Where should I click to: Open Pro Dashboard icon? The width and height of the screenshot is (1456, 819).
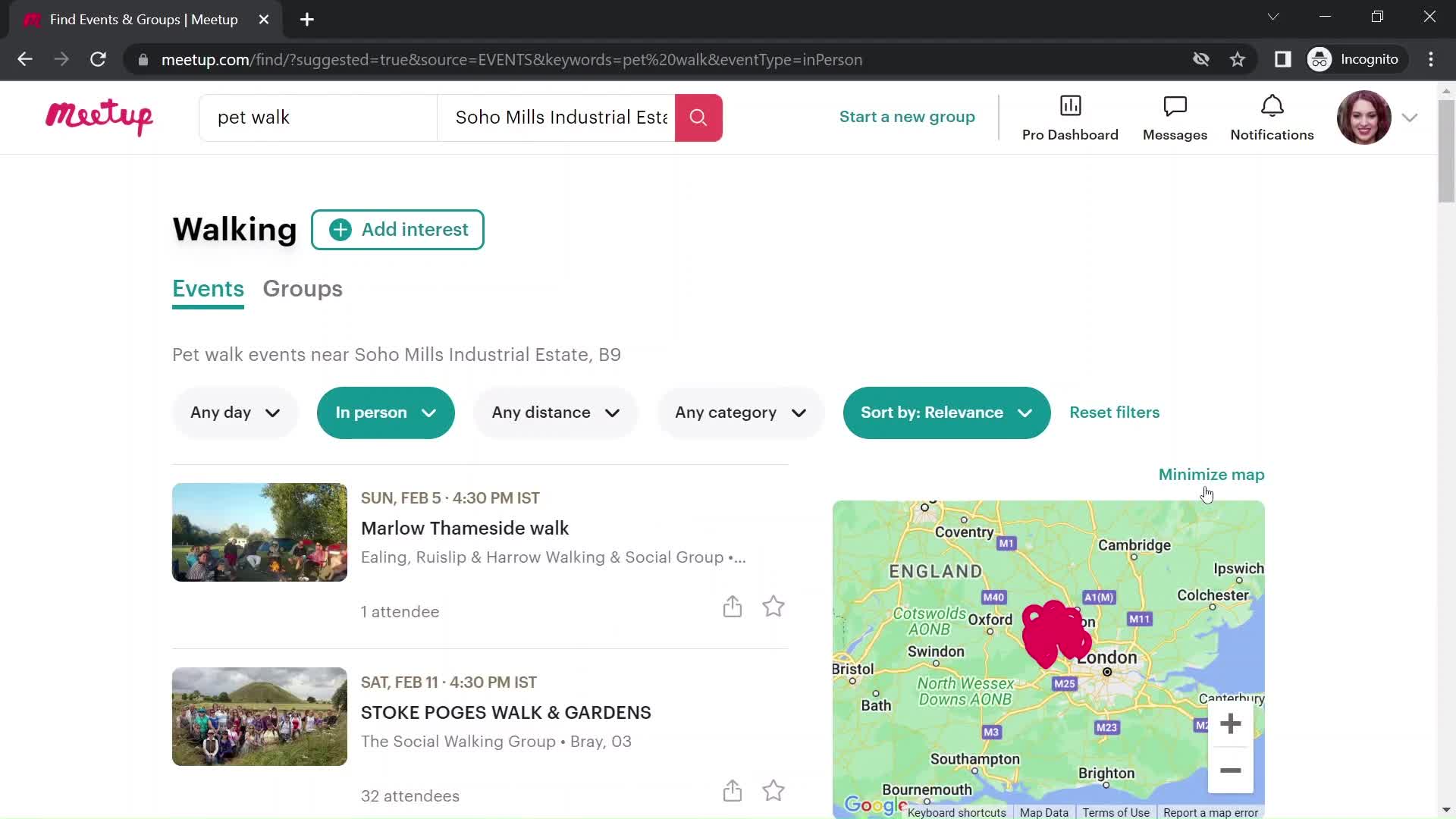(1070, 105)
